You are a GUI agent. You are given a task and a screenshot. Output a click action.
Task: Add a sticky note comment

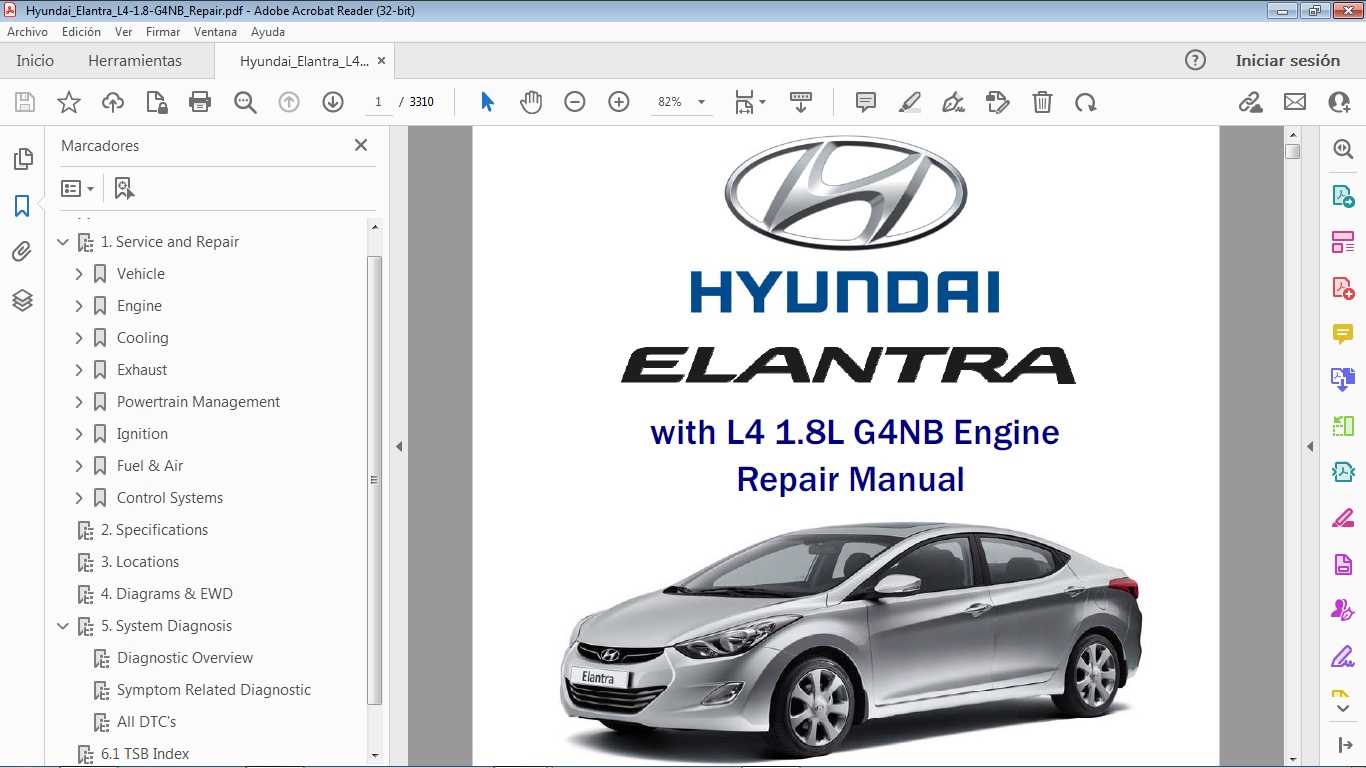point(866,102)
